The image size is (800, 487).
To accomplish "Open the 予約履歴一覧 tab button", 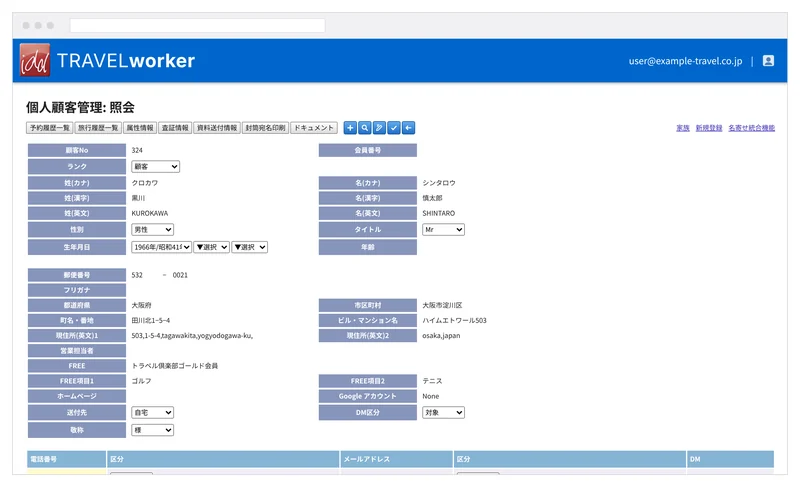I will pos(49,128).
